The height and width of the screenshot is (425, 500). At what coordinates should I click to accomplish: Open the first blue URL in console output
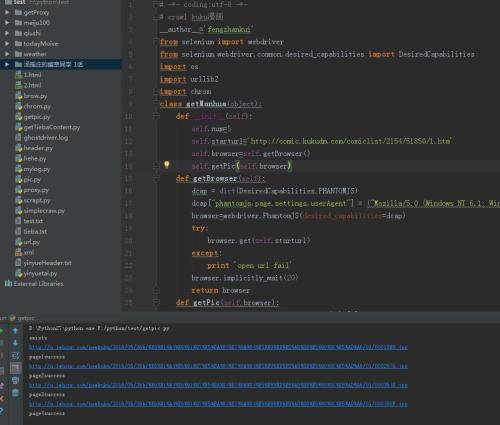218,347
